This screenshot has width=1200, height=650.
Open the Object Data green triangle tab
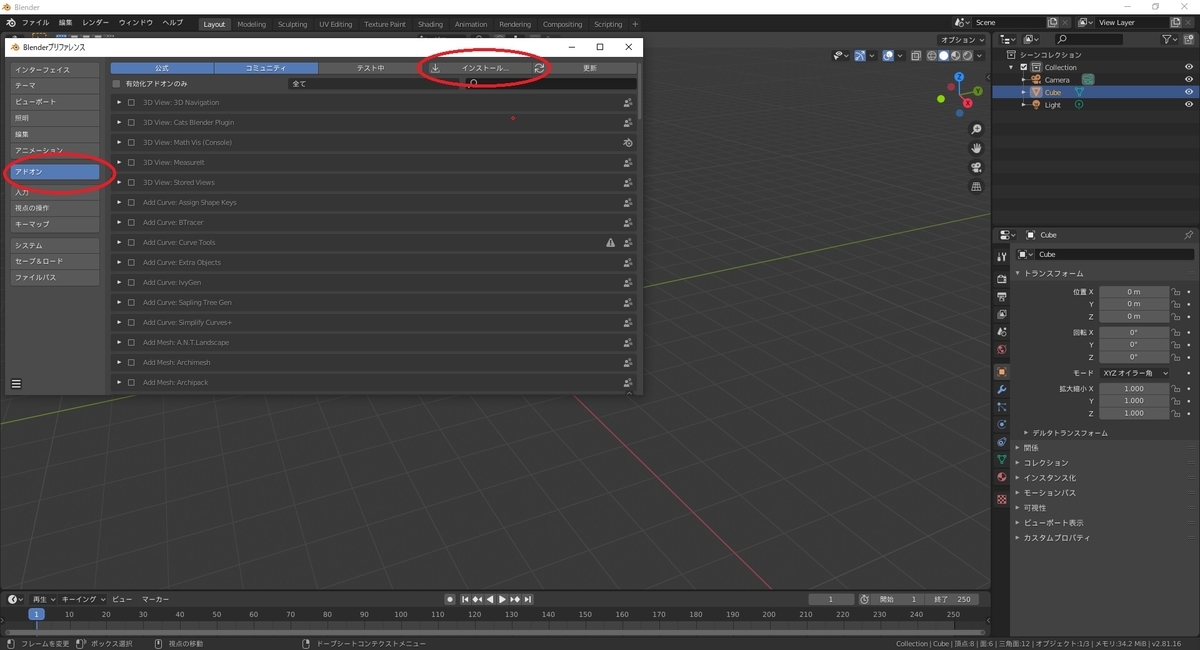click(x=1001, y=460)
